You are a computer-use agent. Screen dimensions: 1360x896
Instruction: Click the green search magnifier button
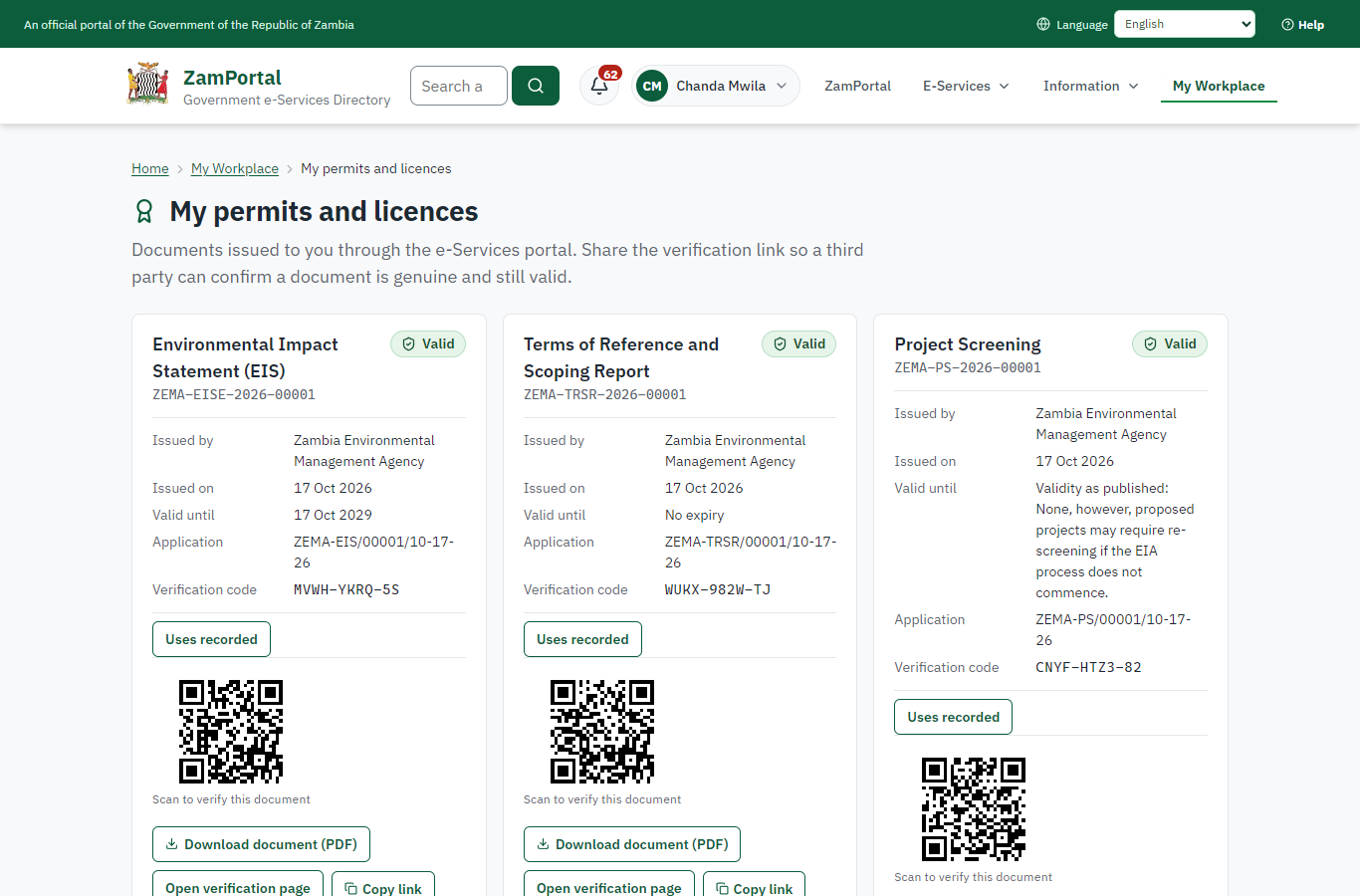[536, 86]
